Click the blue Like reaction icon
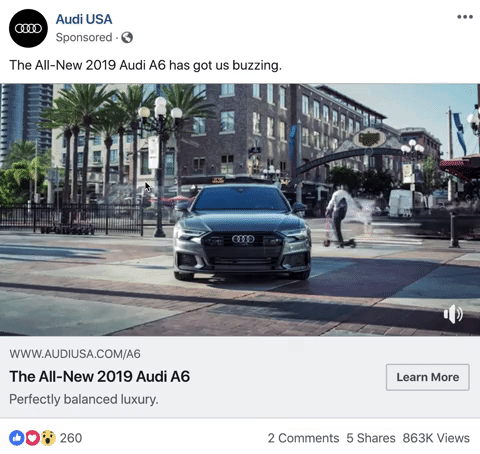Viewport: 480px width, 454px height. tap(17, 438)
